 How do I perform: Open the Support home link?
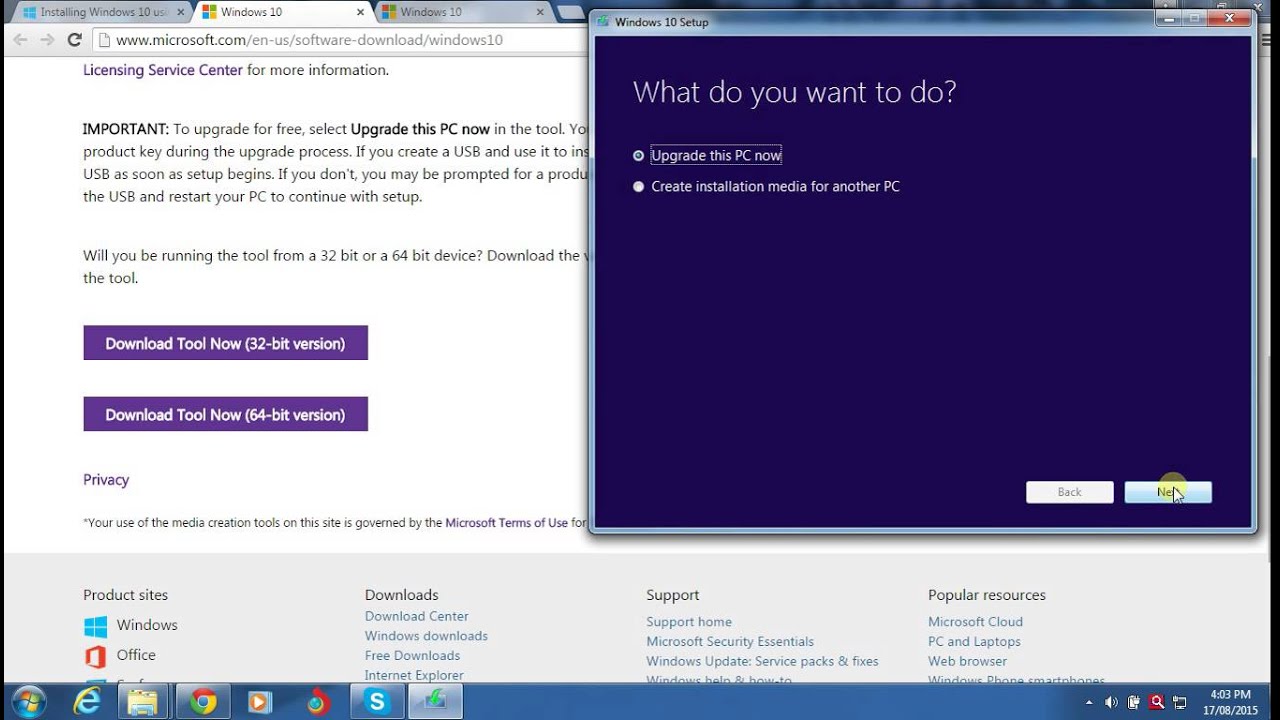[x=689, y=622]
